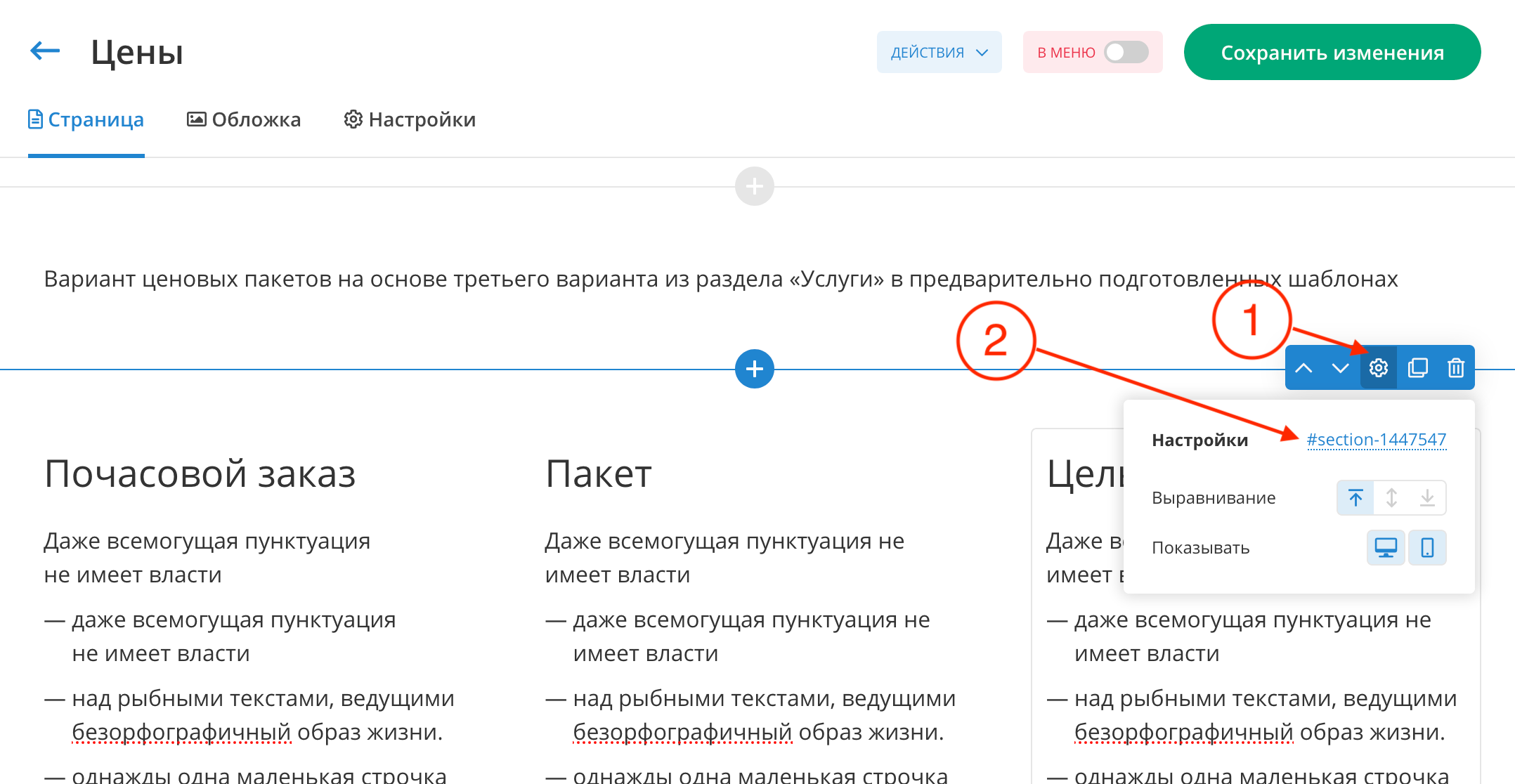Delete the section with trash icon
Screen dimensions: 1515x784
click(x=1455, y=368)
